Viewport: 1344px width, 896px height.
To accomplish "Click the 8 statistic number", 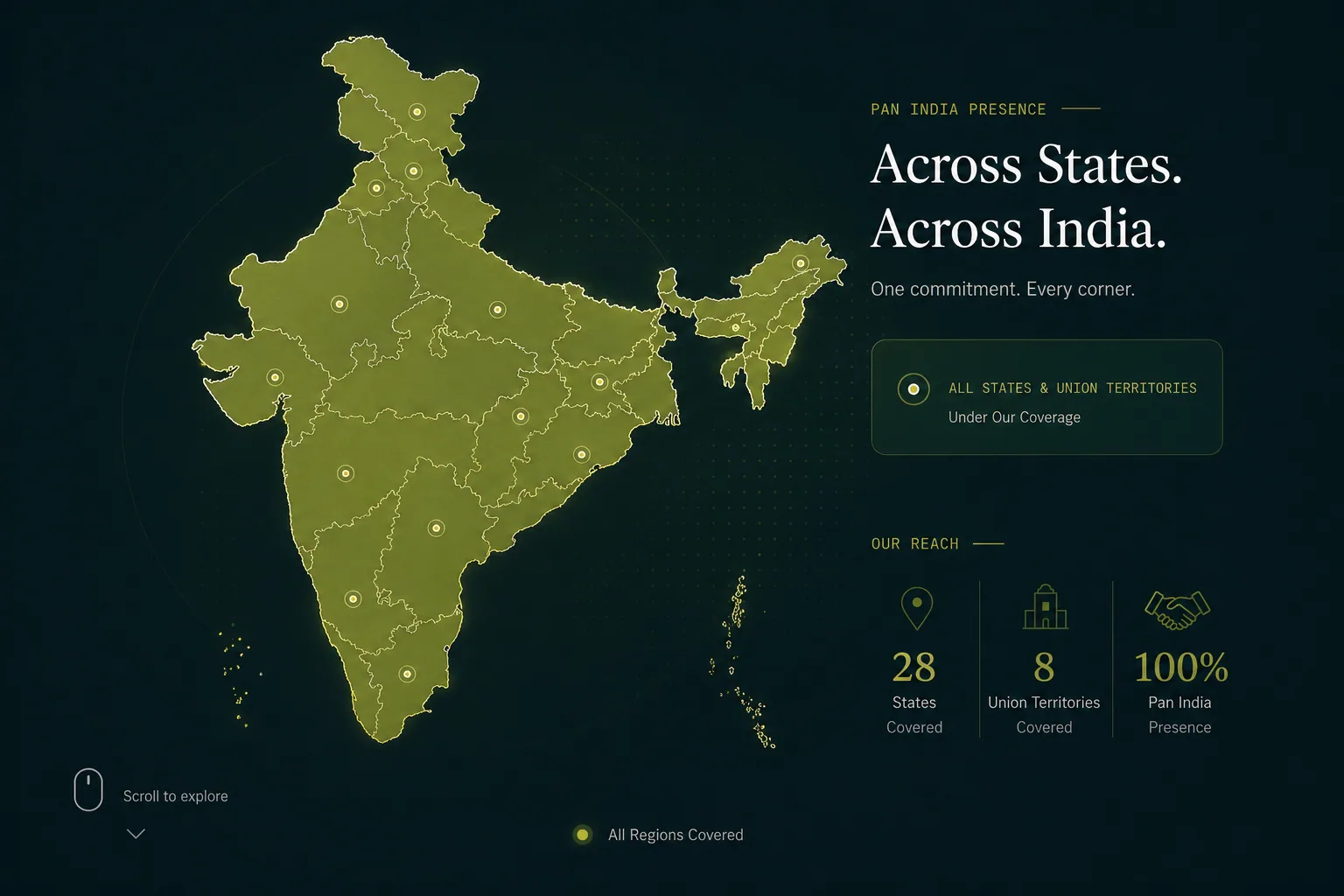I will (x=1044, y=668).
